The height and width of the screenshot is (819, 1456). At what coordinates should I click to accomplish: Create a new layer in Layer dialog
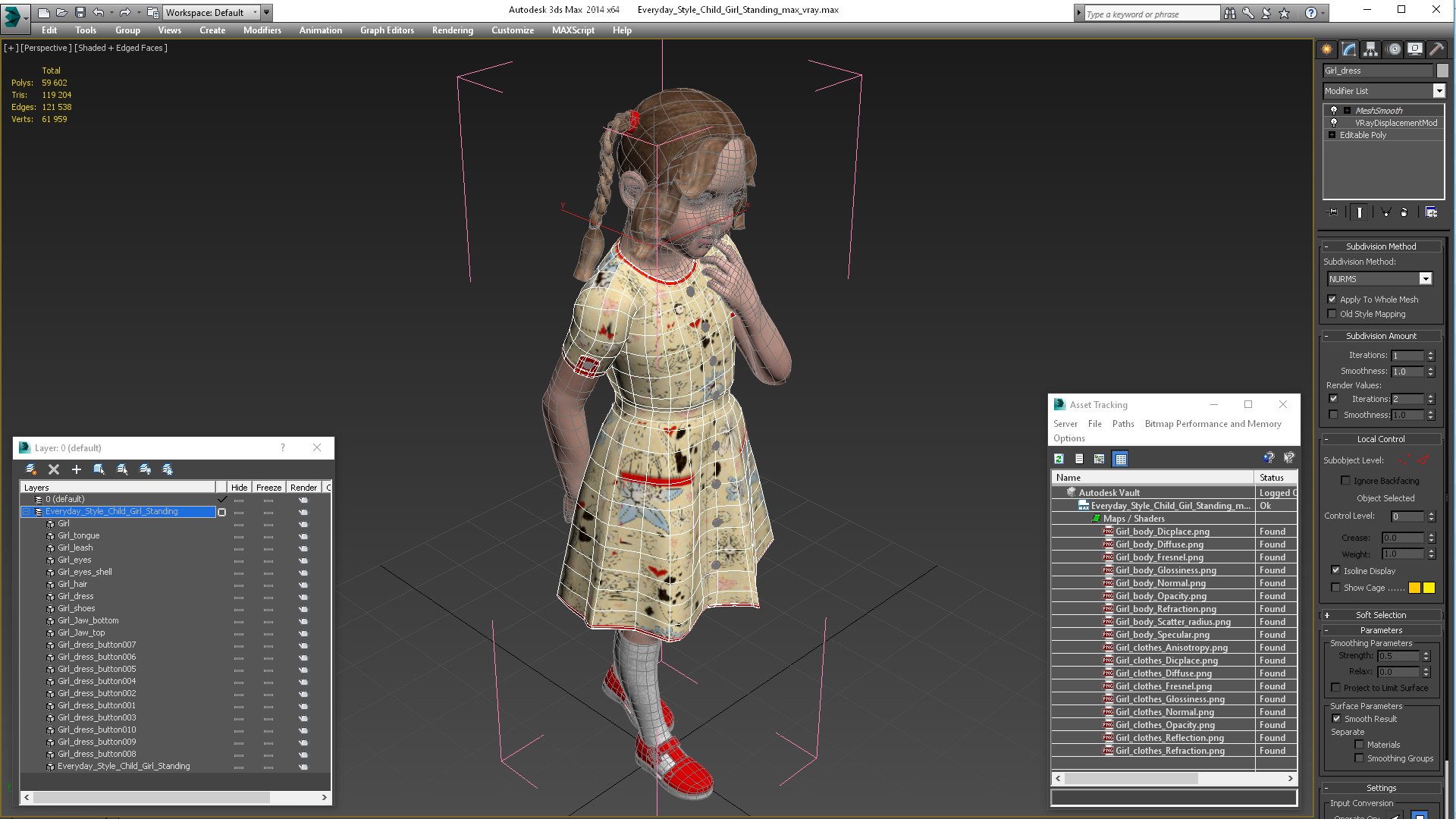click(31, 469)
